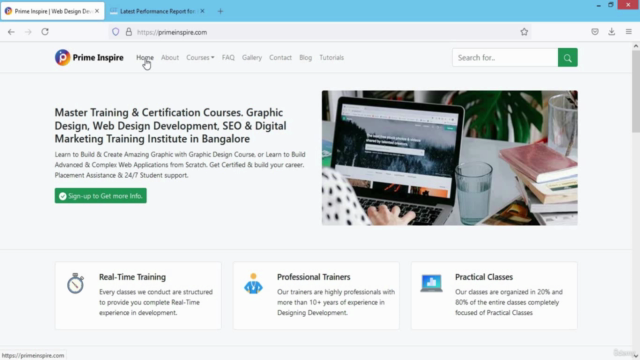Open the About navigation link
The height and width of the screenshot is (360, 640).
click(170, 58)
